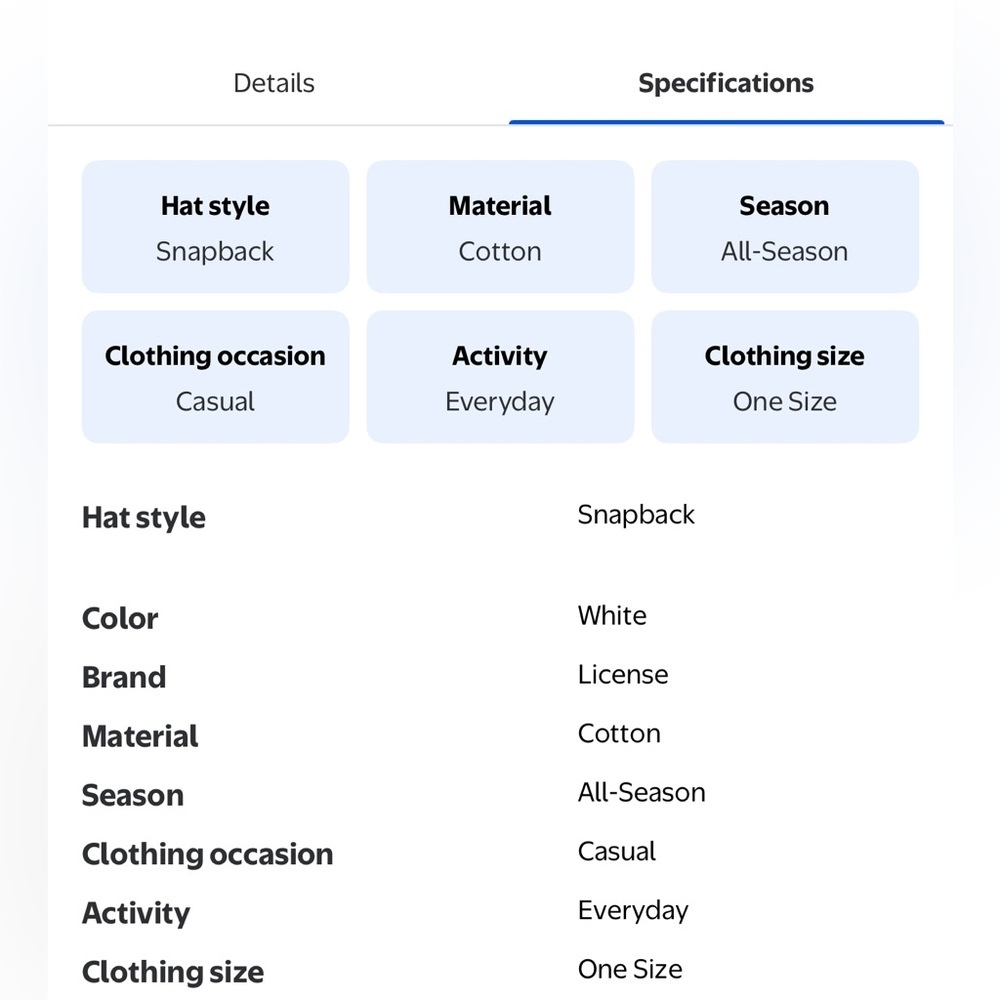This screenshot has height=1000, width=1000.
Task: Open the Clothing size One Size card
Action: pos(784,377)
